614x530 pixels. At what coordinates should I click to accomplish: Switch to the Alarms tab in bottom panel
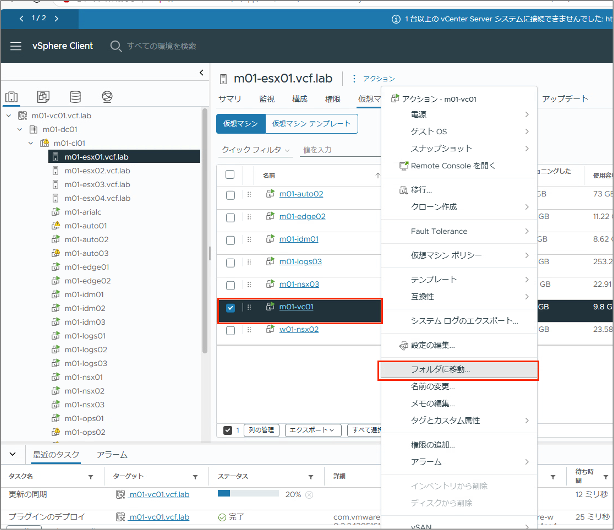(x=112, y=455)
